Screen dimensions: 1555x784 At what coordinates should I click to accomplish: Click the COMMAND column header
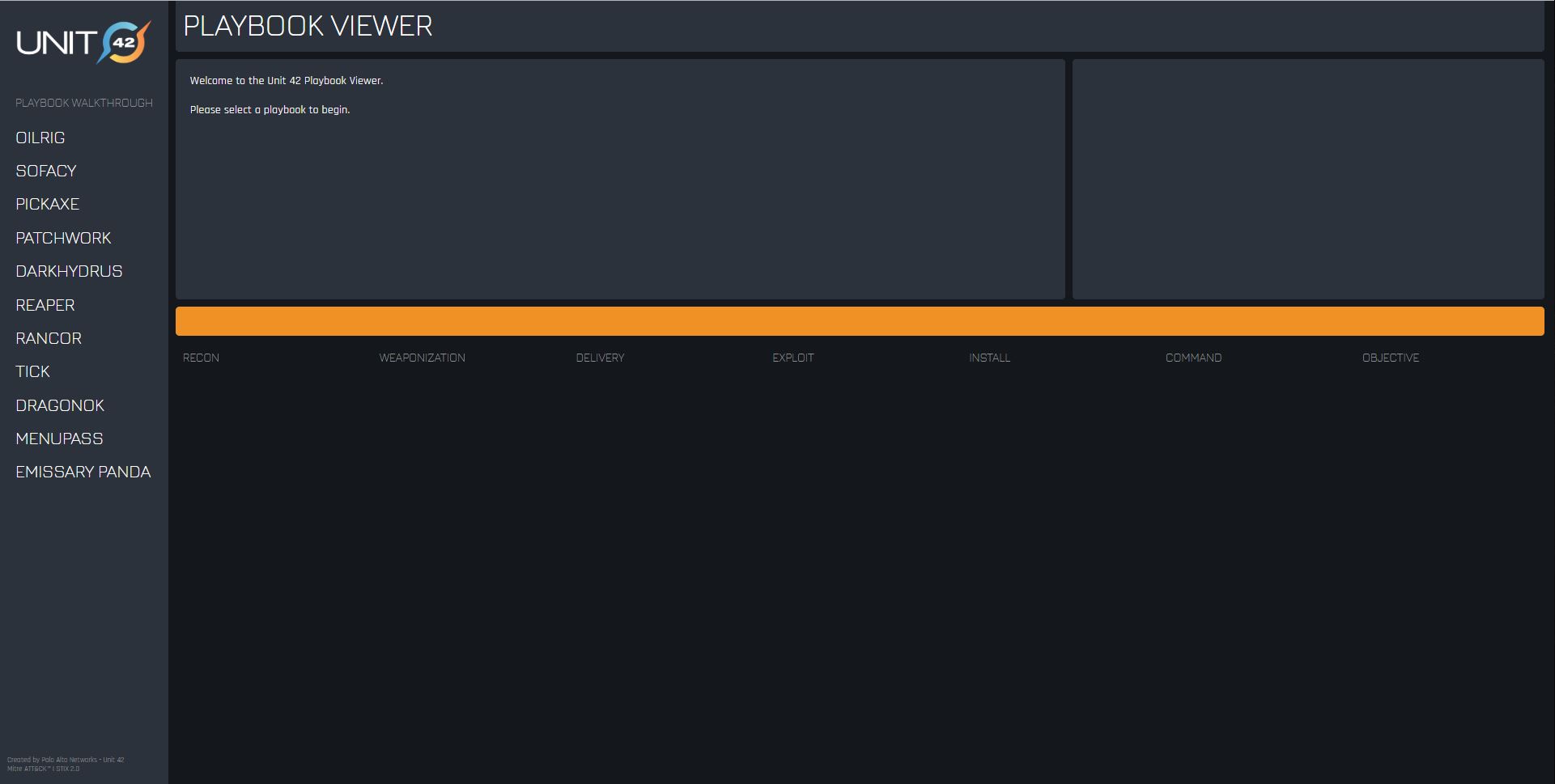pyautogui.click(x=1193, y=358)
